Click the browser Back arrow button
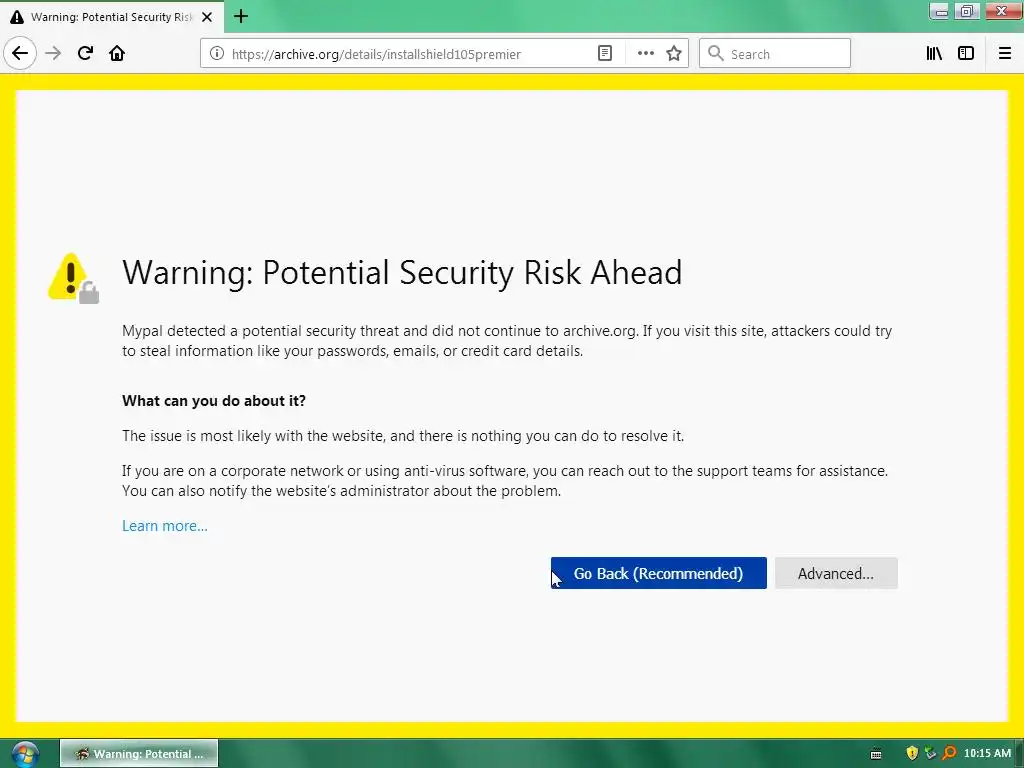Screen dimensions: 1024x768 click(20, 53)
